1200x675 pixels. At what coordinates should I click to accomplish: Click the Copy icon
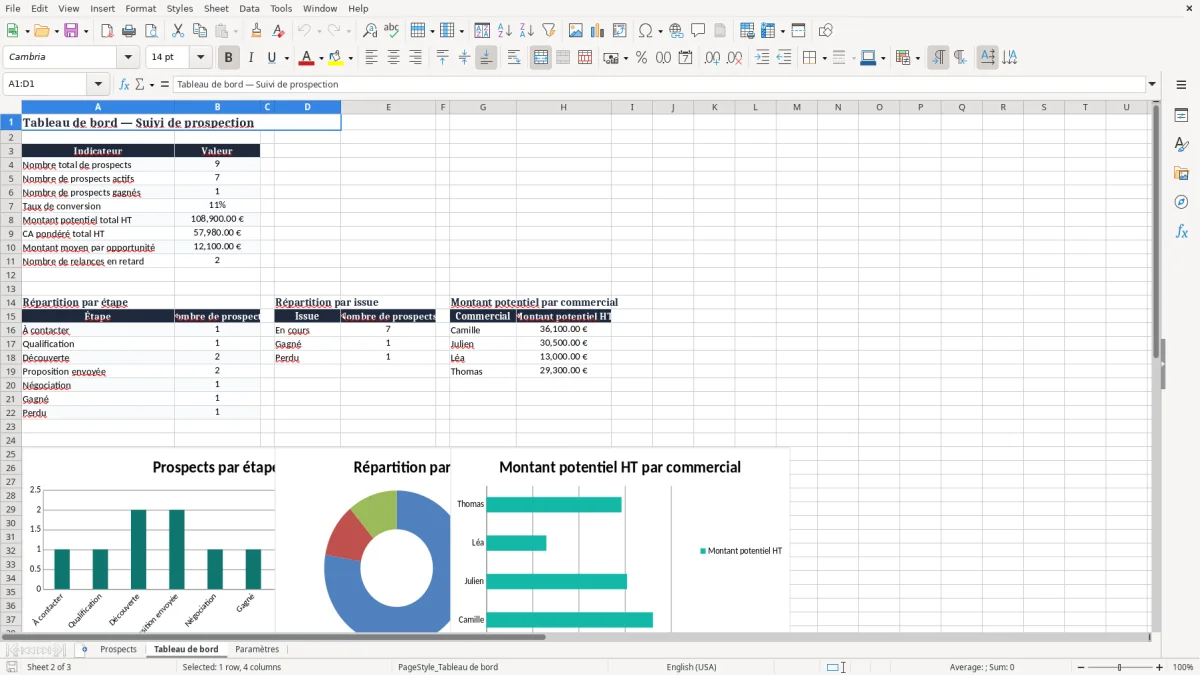point(199,31)
